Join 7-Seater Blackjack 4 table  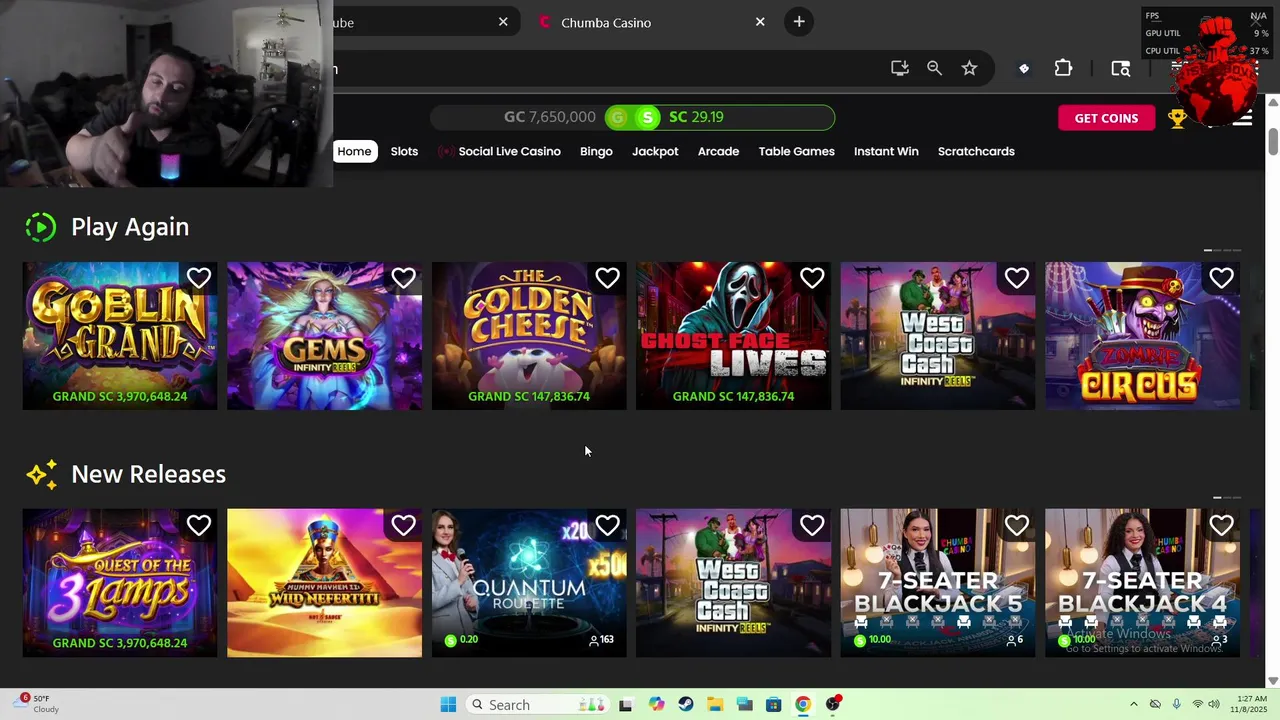tap(1142, 583)
